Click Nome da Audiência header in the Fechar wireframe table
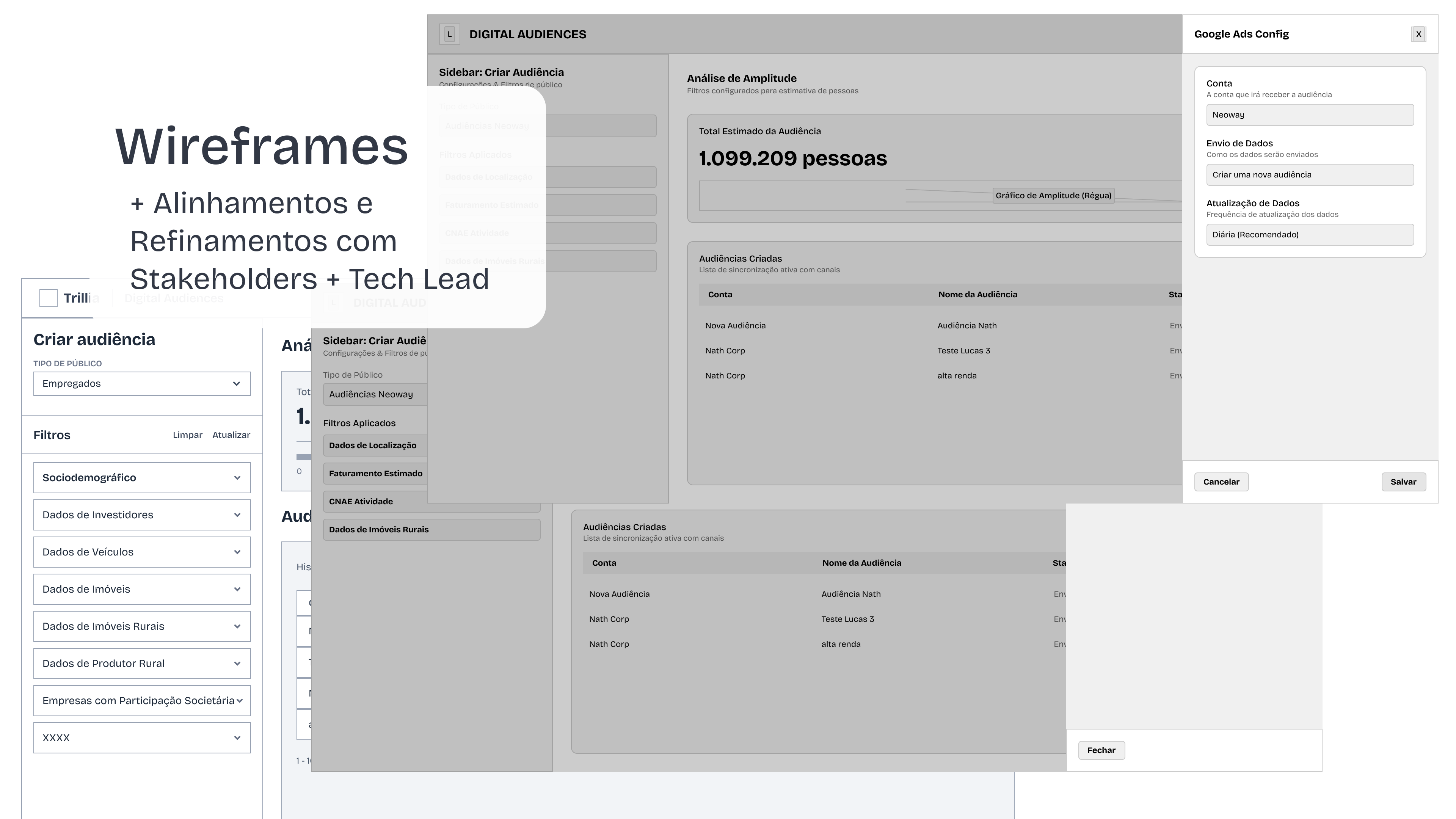 (x=862, y=563)
